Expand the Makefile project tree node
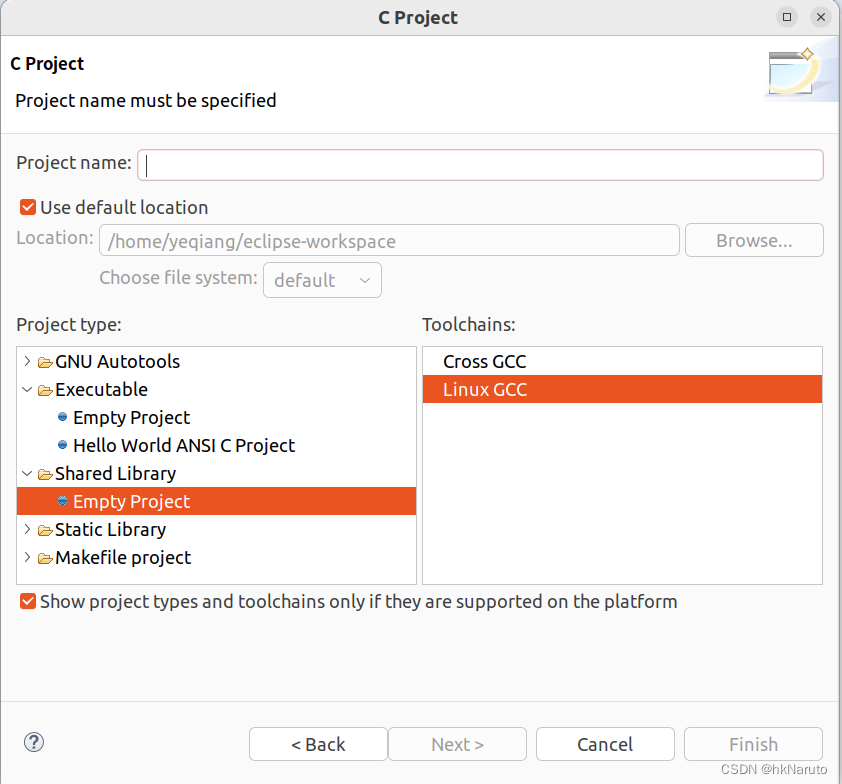842x784 pixels. click(x=27, y=557)
